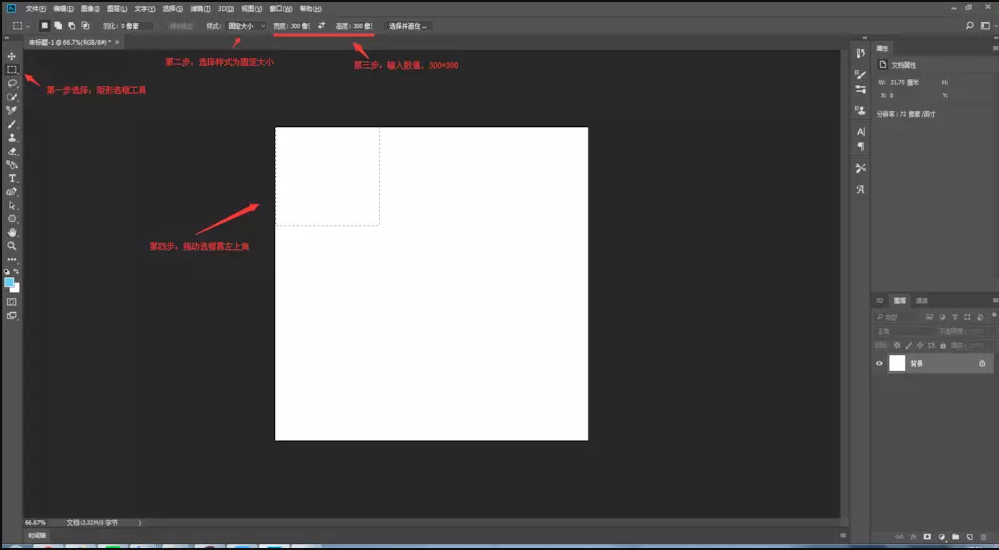Screen dimensions: 999x550
Task: Switch to the 3D panel tab
Action: 880,301
